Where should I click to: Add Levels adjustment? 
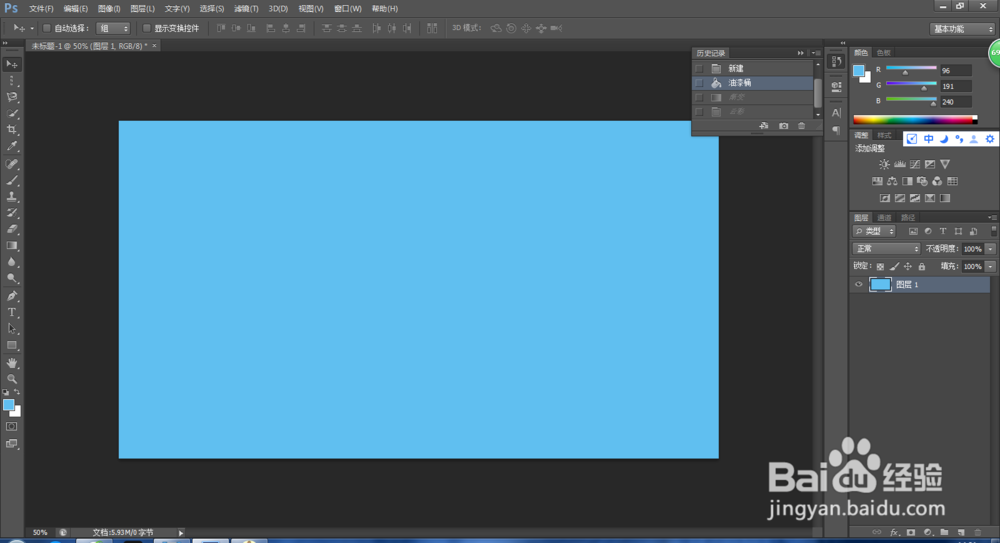point(899,164)
